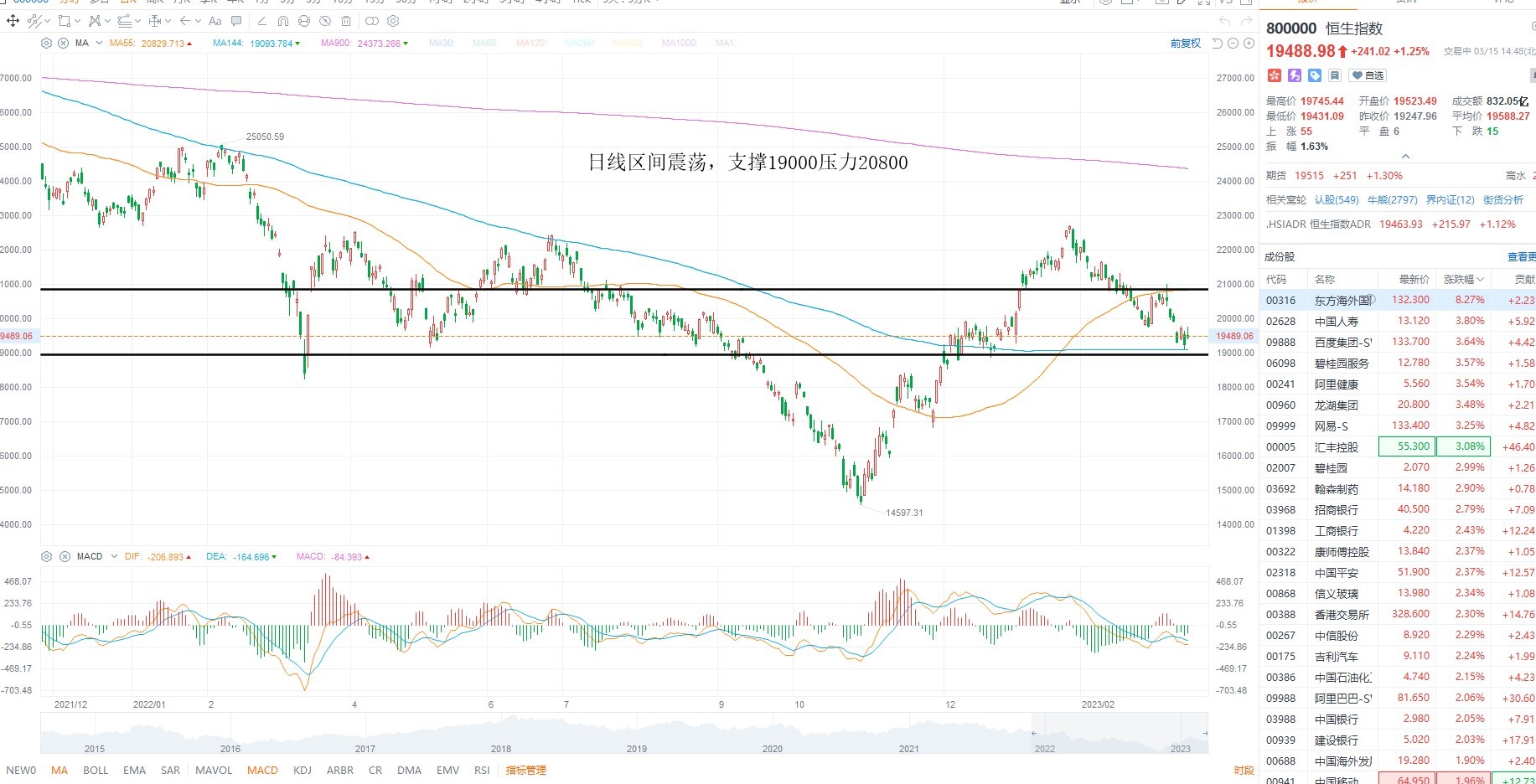Click the blue price tag icon
The width and height of the screenshot is (1536, 784).
1315,75
